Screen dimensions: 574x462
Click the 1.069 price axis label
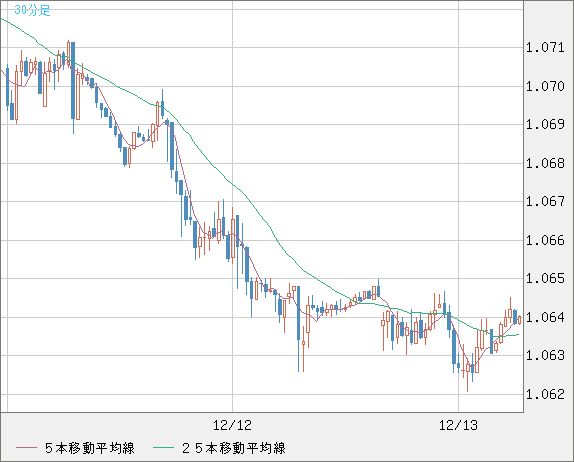545,124
